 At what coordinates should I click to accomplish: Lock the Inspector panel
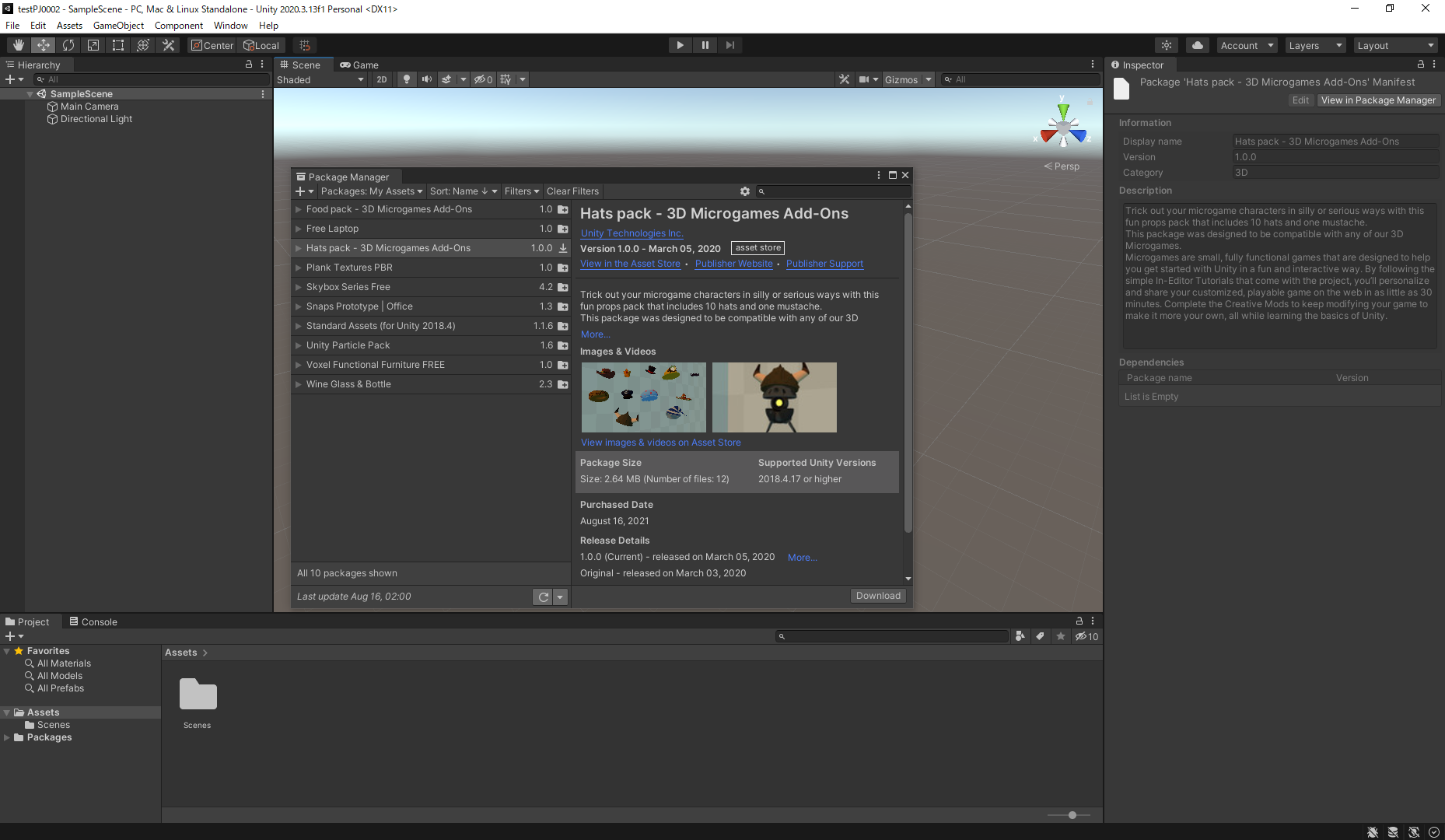click(x=1421, y=65)
